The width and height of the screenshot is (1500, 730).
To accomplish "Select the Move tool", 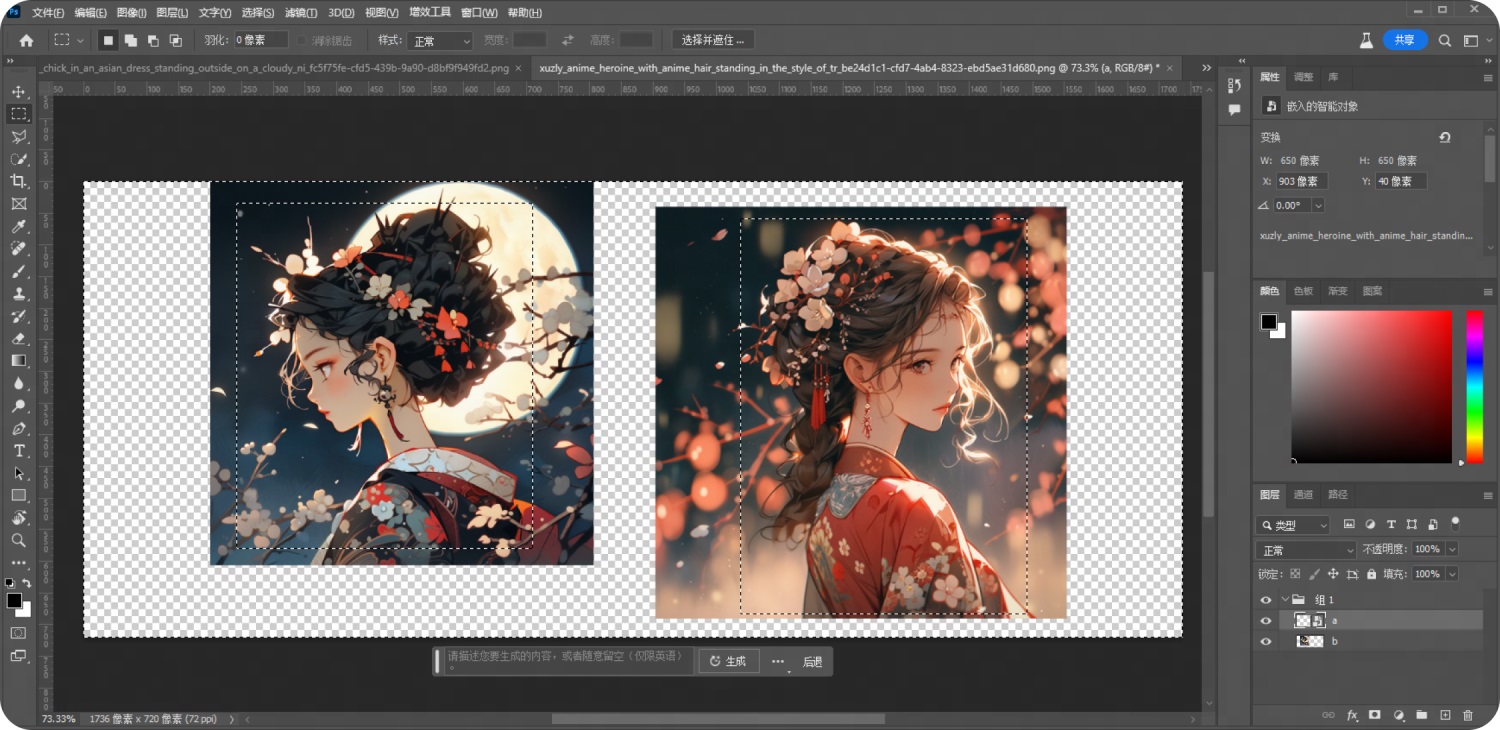I will pyautogui.click(x=18, y=92).
